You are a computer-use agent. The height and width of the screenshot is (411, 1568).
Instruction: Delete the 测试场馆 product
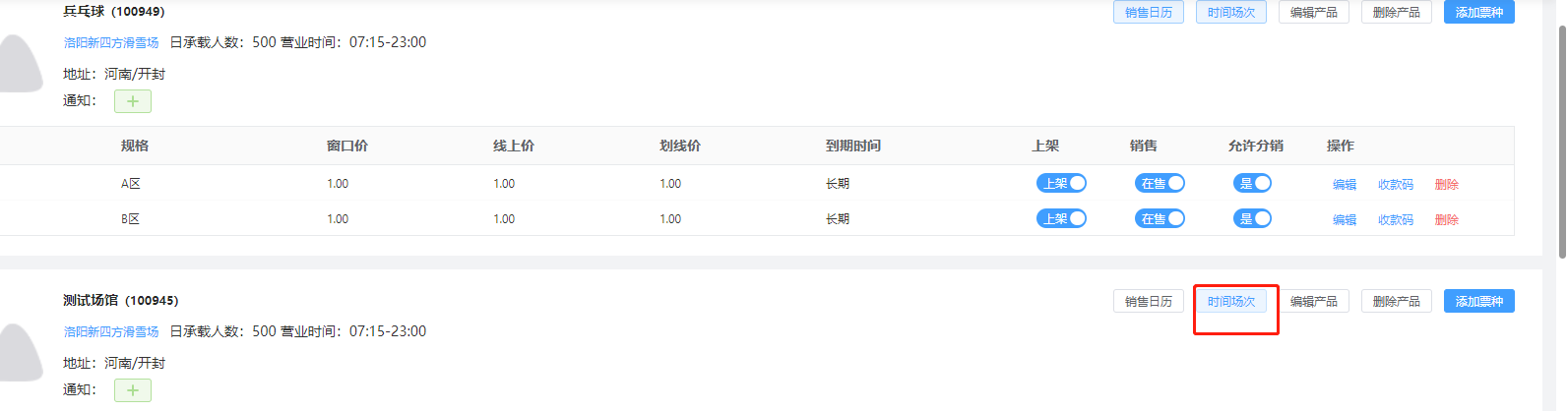(x=1396, y=302)
